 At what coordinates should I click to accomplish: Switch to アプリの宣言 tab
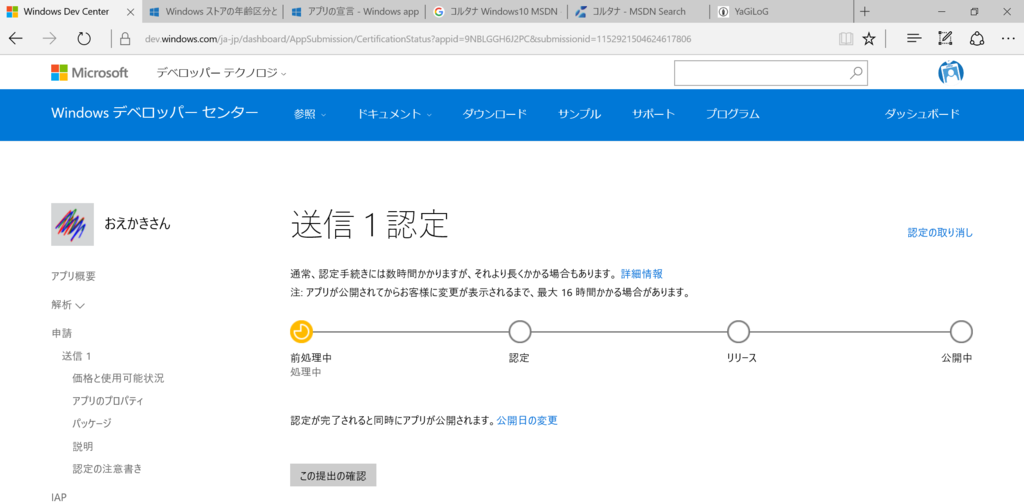coord(355,12)
